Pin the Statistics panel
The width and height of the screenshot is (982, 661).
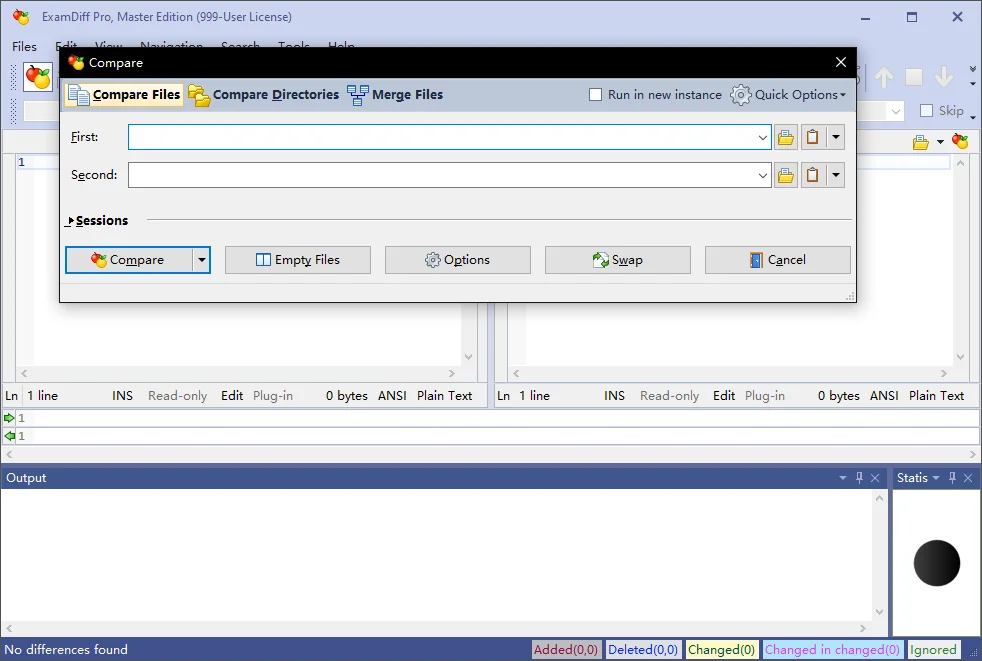952,477
